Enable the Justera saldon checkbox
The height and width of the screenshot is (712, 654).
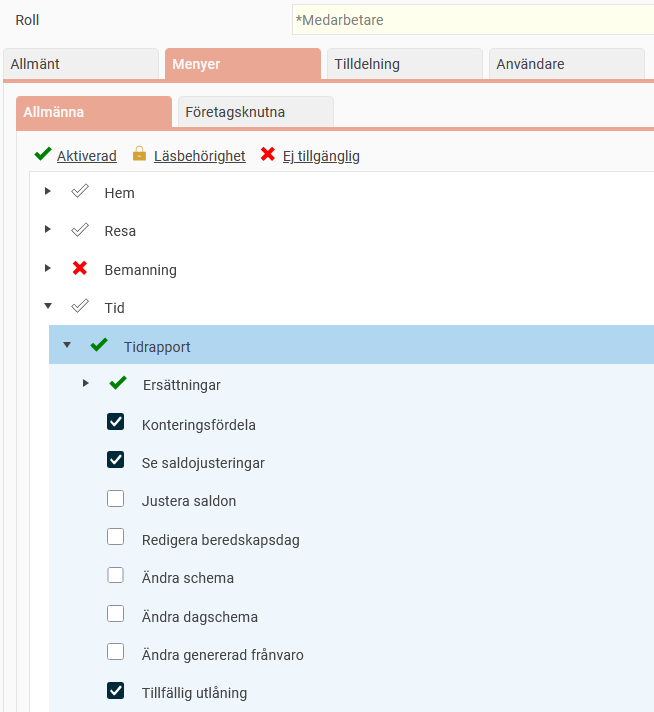coord(116,499)
